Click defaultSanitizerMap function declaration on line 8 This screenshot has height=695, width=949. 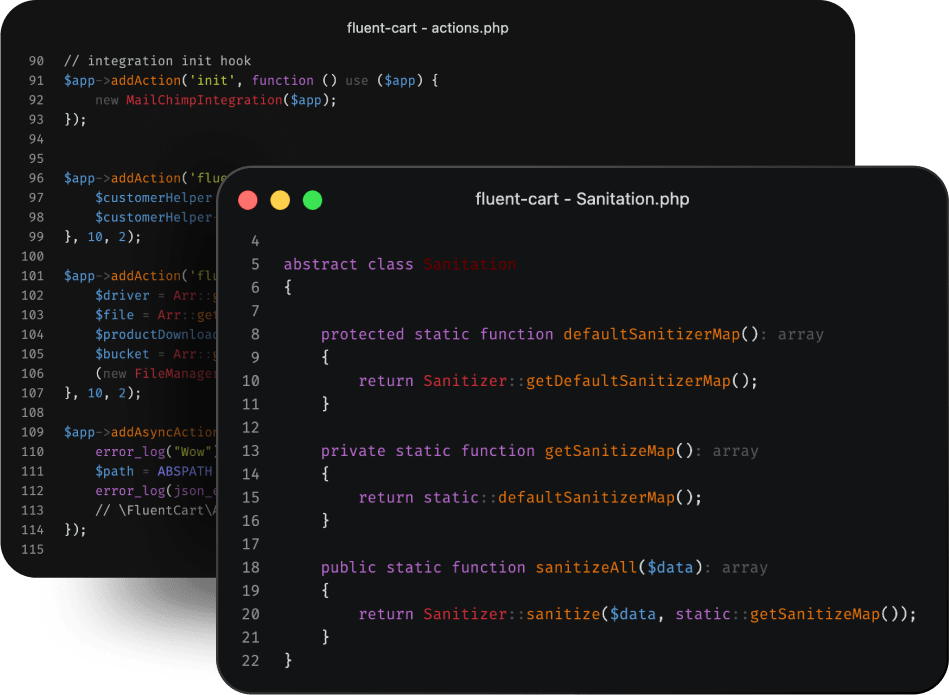651,334
